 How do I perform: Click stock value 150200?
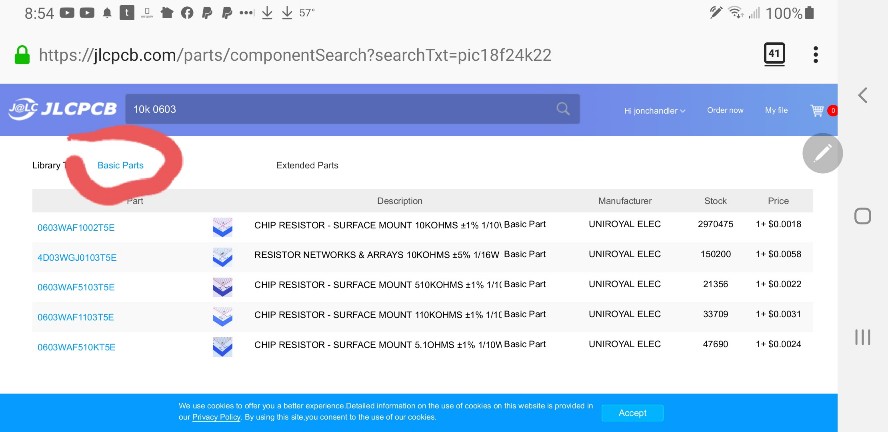coord(715,254)
